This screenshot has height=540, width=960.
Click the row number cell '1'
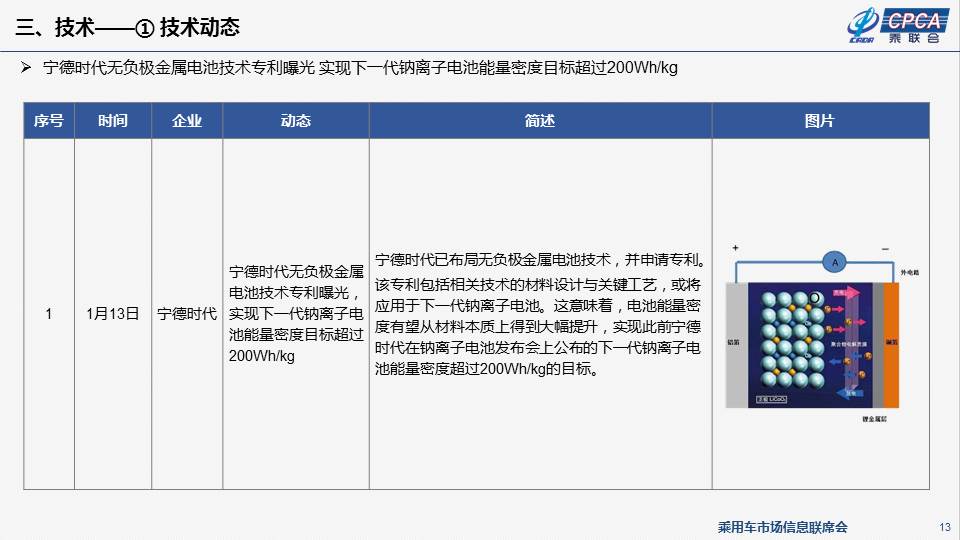click(x=49, y=314)
